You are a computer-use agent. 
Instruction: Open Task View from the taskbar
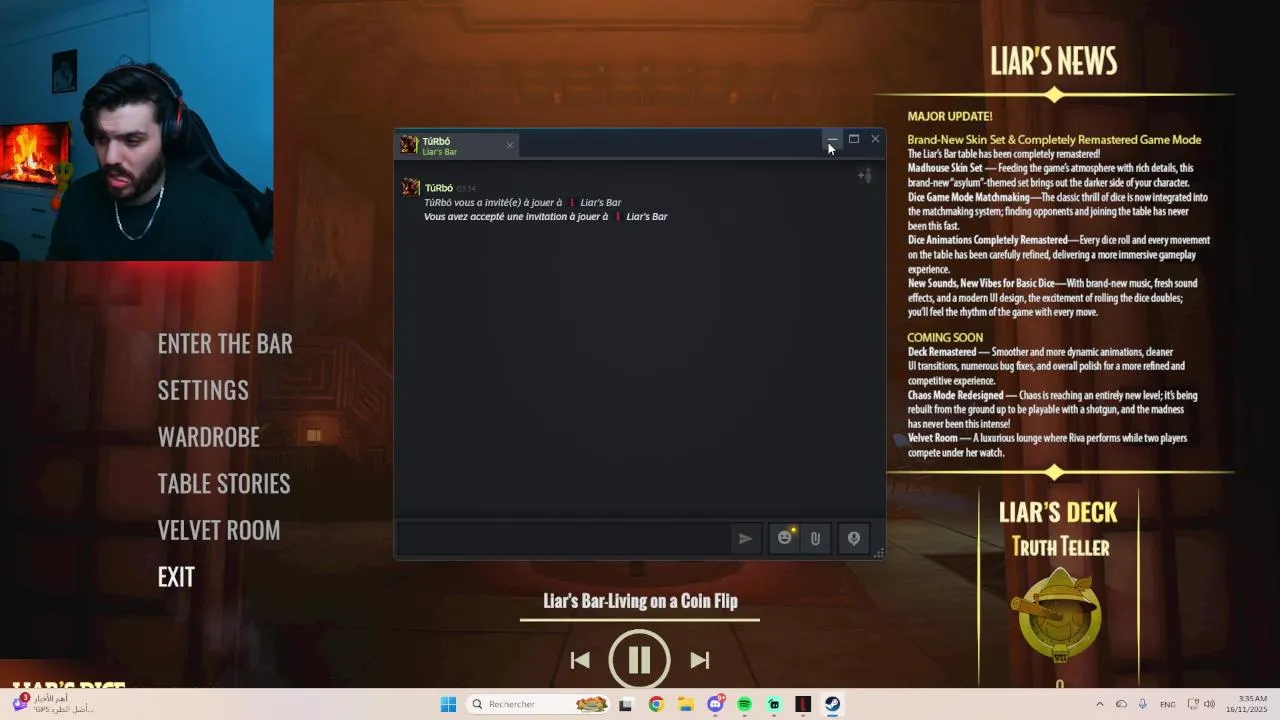(x=626, y=704)
